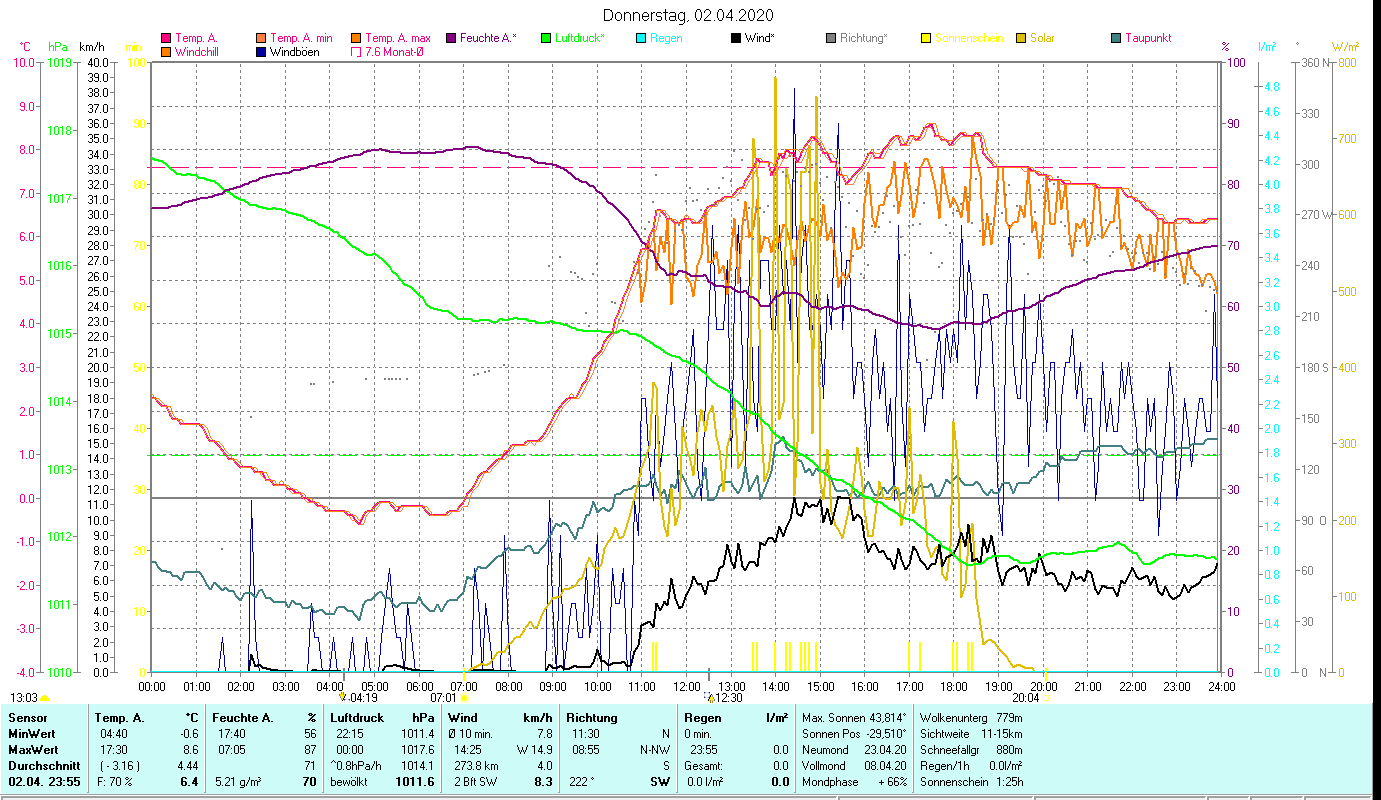Click the W/m² axis unit label

coord(1345,47)
